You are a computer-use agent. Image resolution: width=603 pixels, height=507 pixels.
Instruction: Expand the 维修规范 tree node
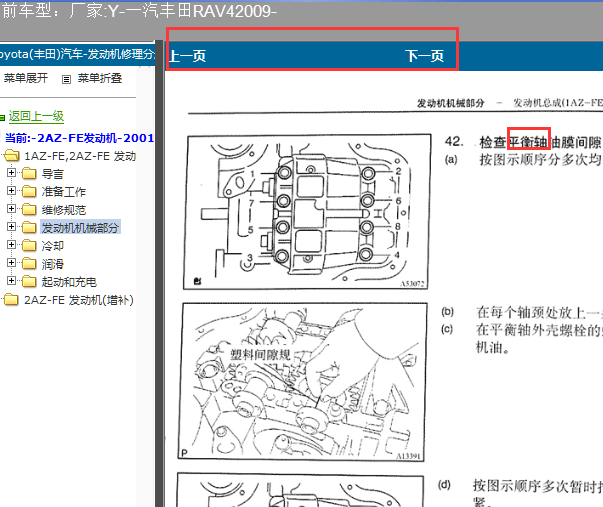11,208
